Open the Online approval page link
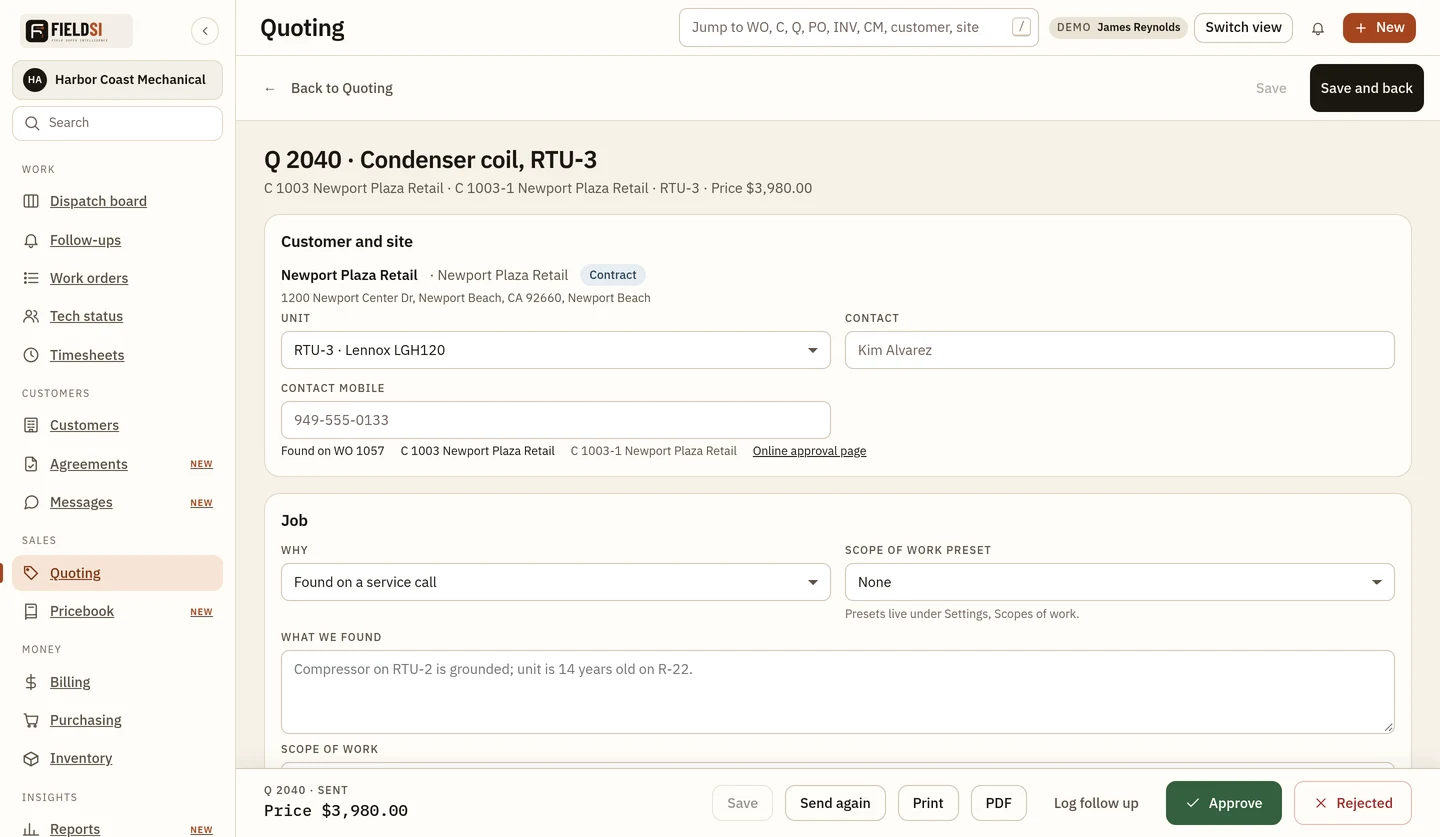The height and width of the screenshot is (837, 1440). 809,451
